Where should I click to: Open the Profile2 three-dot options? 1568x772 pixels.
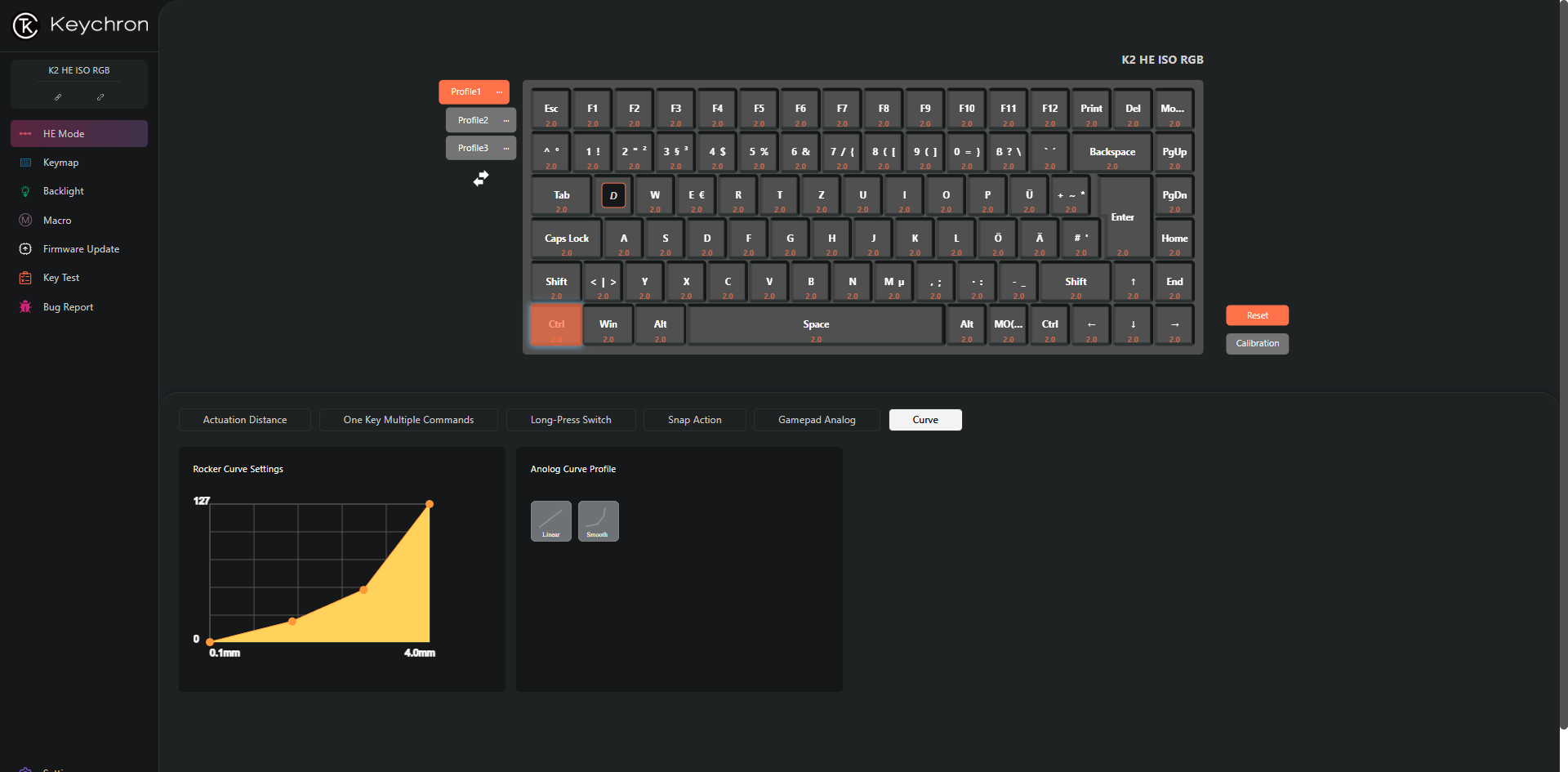506,120
